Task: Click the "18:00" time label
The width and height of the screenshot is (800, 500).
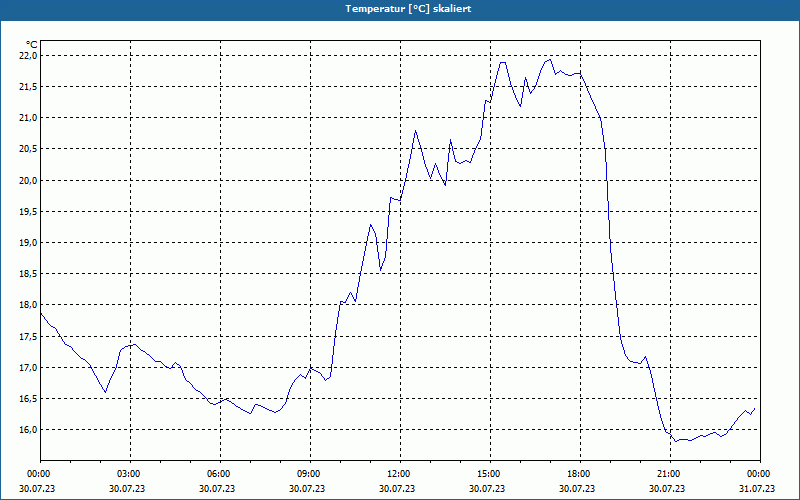Action: click(x=577, y=474)
